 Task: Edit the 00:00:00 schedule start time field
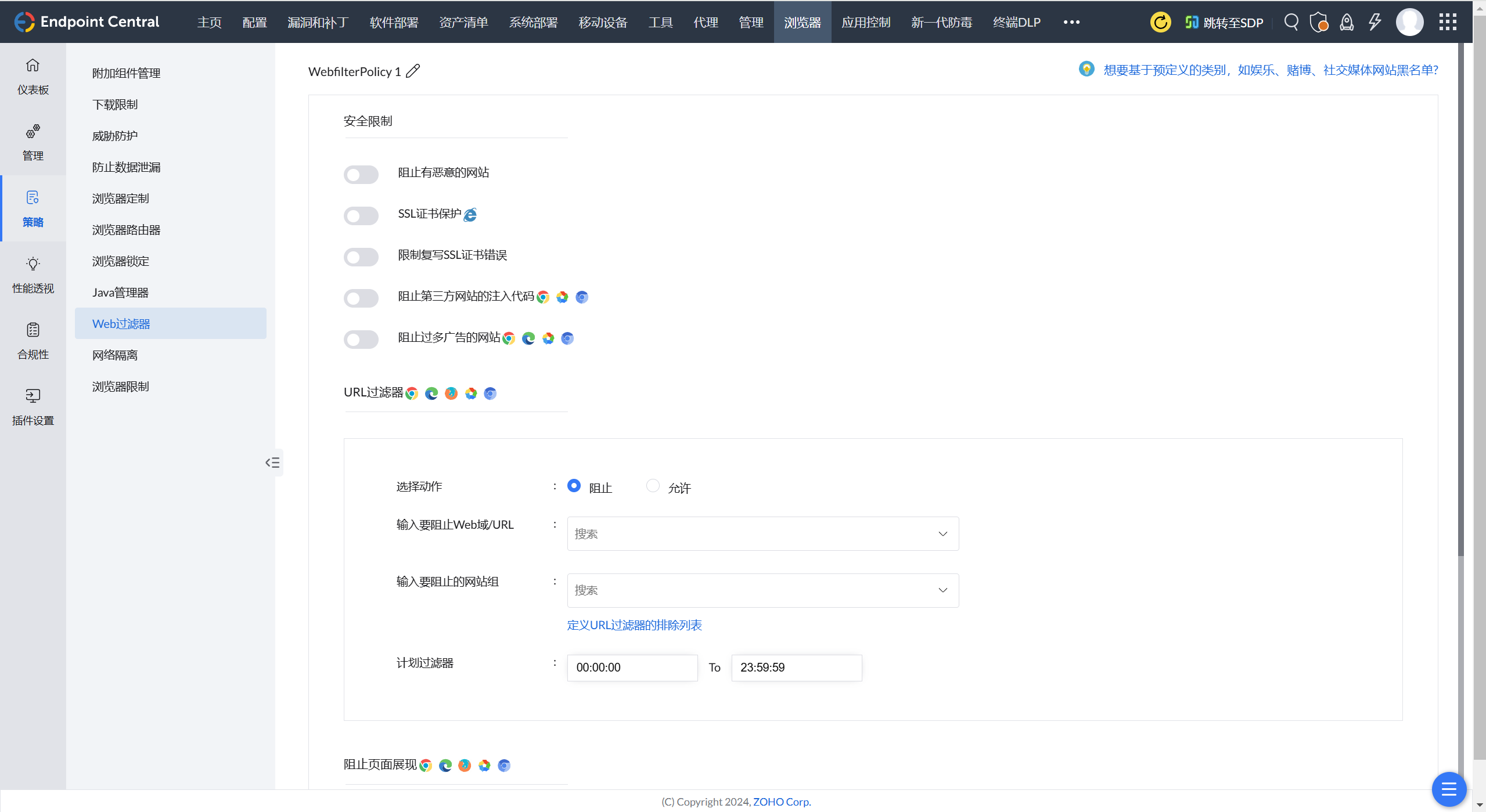pos(632,667)
